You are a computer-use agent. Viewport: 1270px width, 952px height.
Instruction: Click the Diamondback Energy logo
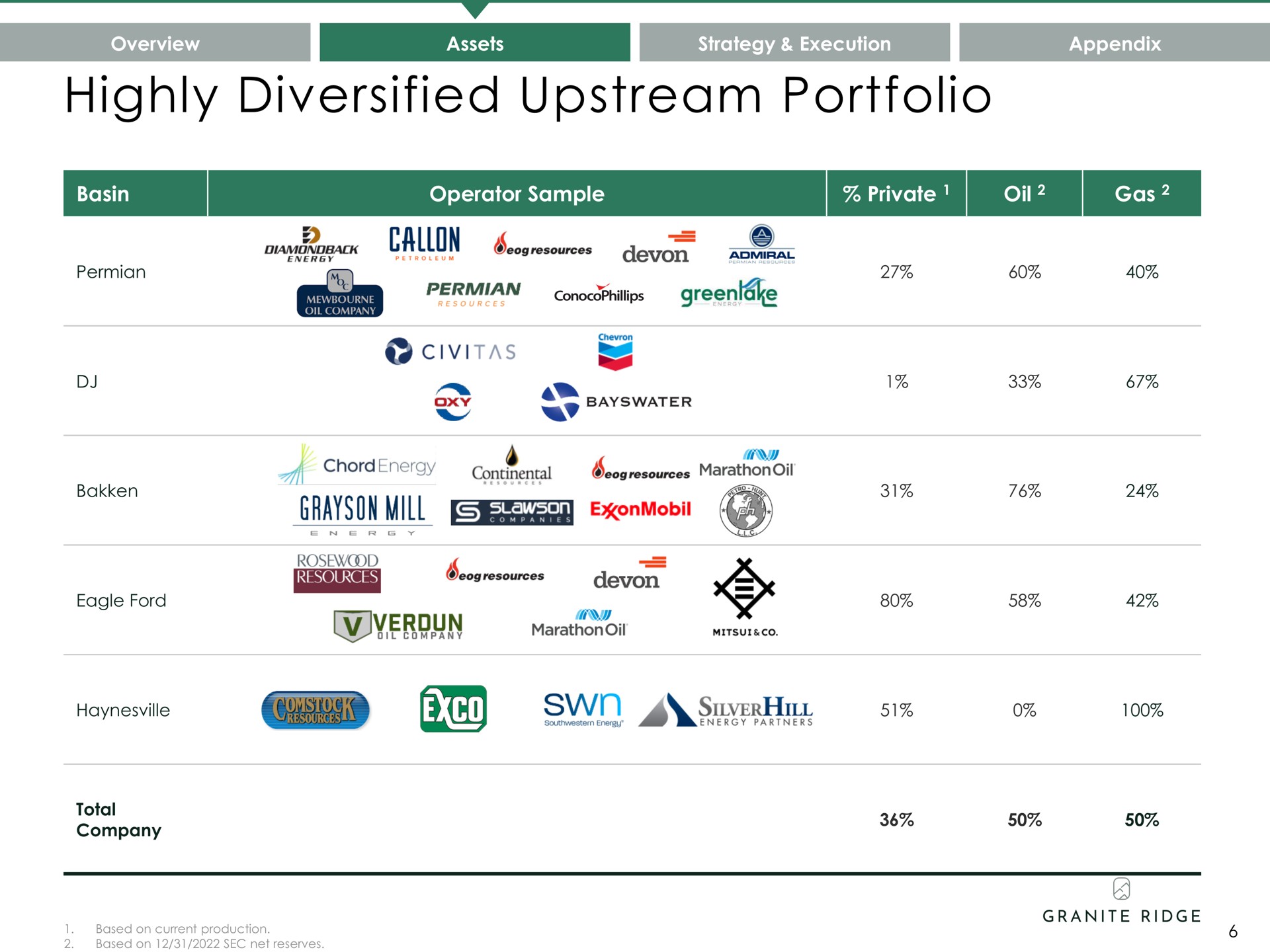pyautogui.click(x=311, y=245)
